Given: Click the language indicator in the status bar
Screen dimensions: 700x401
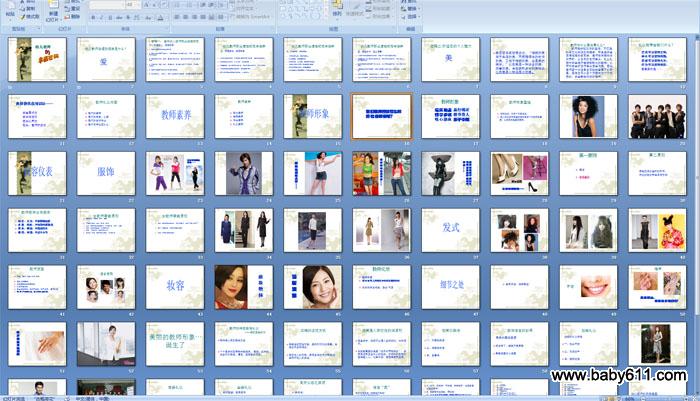Looking at the screenshot, I should coord(92,398).
